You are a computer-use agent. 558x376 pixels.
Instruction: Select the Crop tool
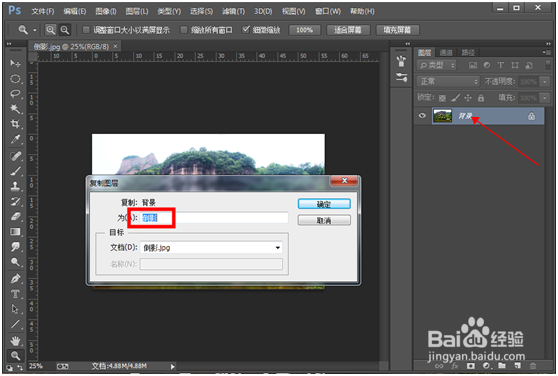click(x=15, y=124)
